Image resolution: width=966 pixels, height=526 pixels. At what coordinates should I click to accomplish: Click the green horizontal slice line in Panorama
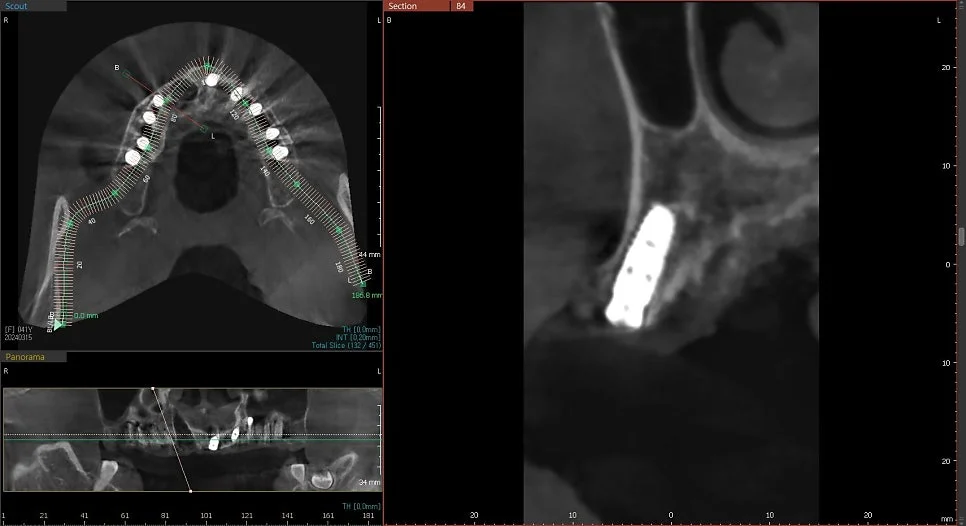pyautogui.click(x=192, y=440)
